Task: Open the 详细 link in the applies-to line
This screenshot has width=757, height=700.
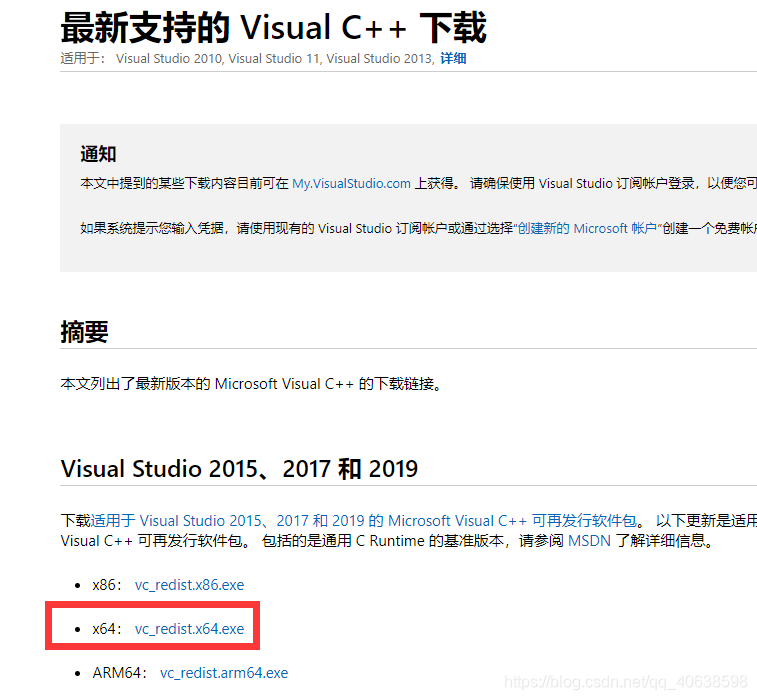Action: [x=453, y=58]
